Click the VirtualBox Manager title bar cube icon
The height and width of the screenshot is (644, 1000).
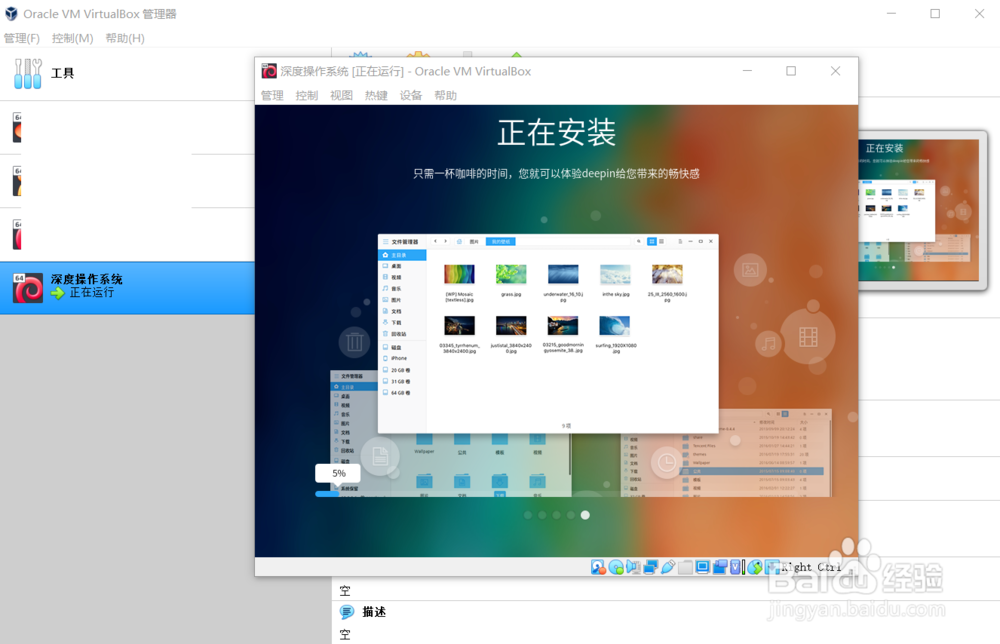click(11, 14)
